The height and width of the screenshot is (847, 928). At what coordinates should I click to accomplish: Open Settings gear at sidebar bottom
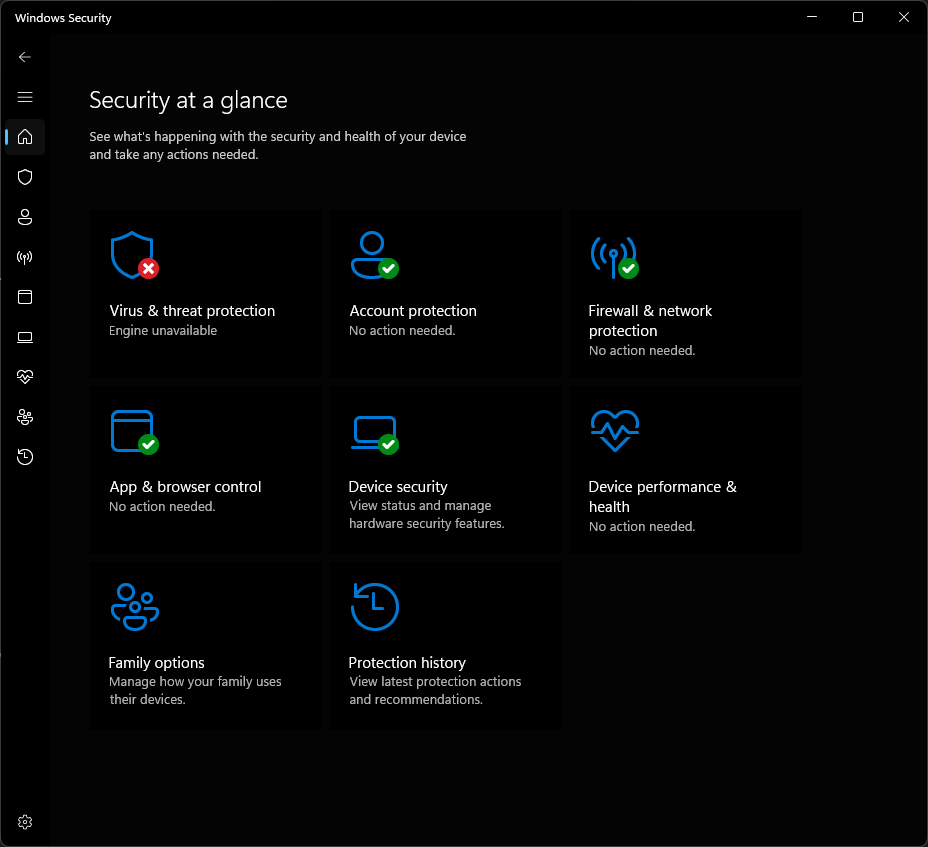coord(25,822)
